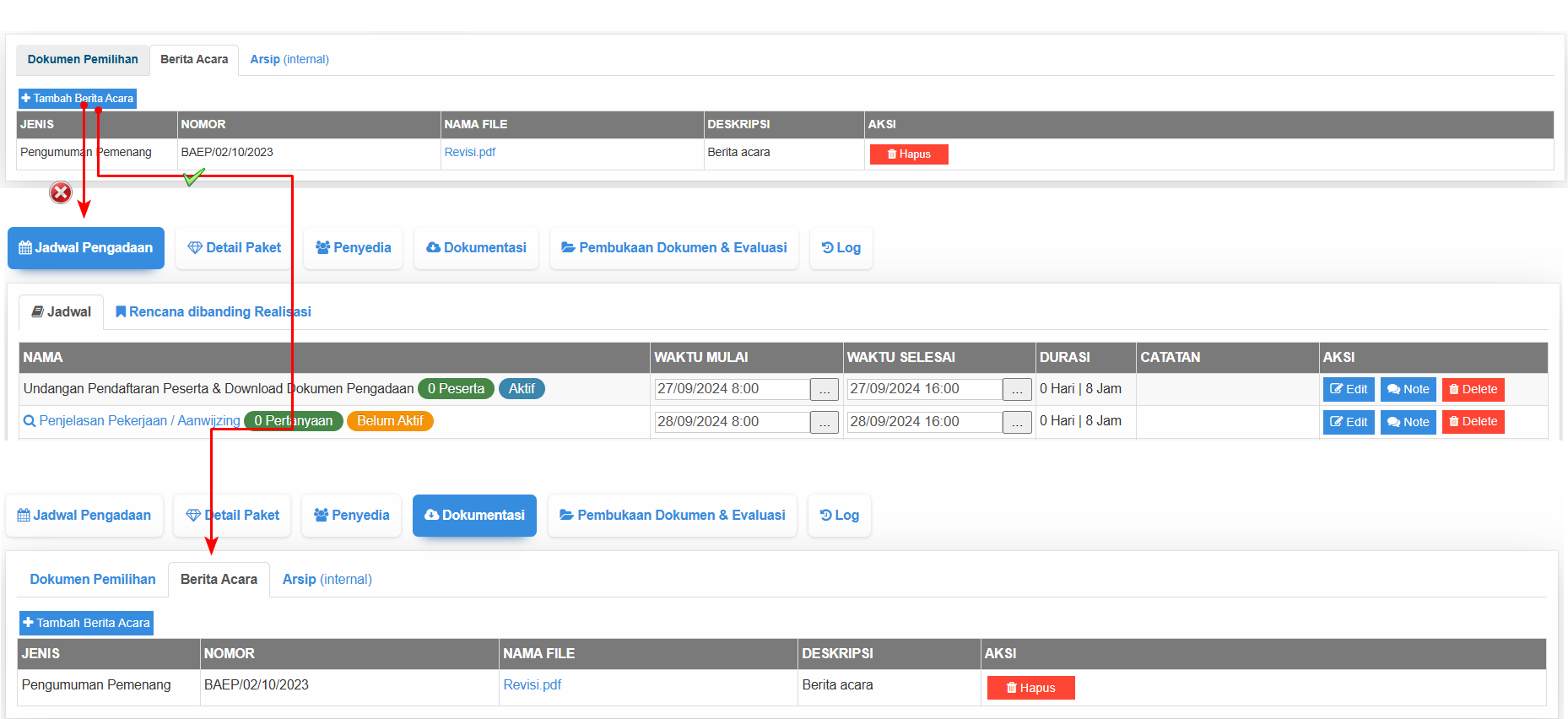Select the Penyedia tab in the upper navigation
1568x719 pixels.
point(353,248)
